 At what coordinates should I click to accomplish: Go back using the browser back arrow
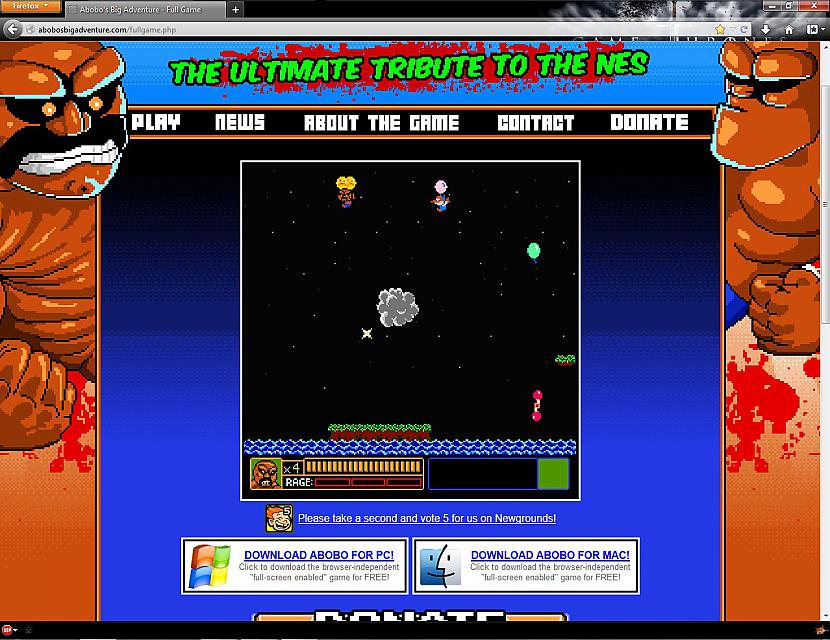tap(13, 30)
